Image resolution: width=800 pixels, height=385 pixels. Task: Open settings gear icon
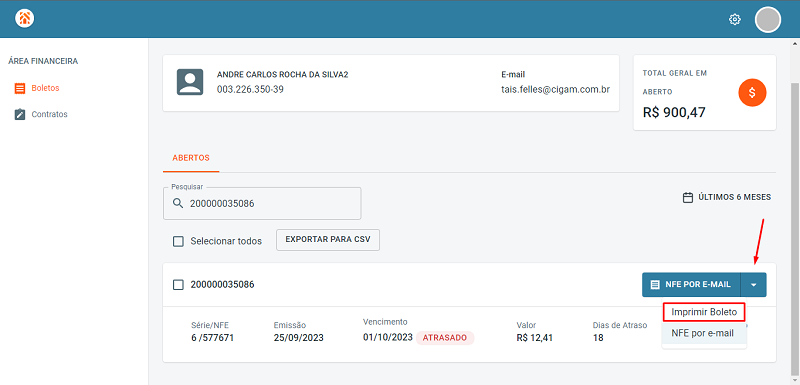[735, 20]
